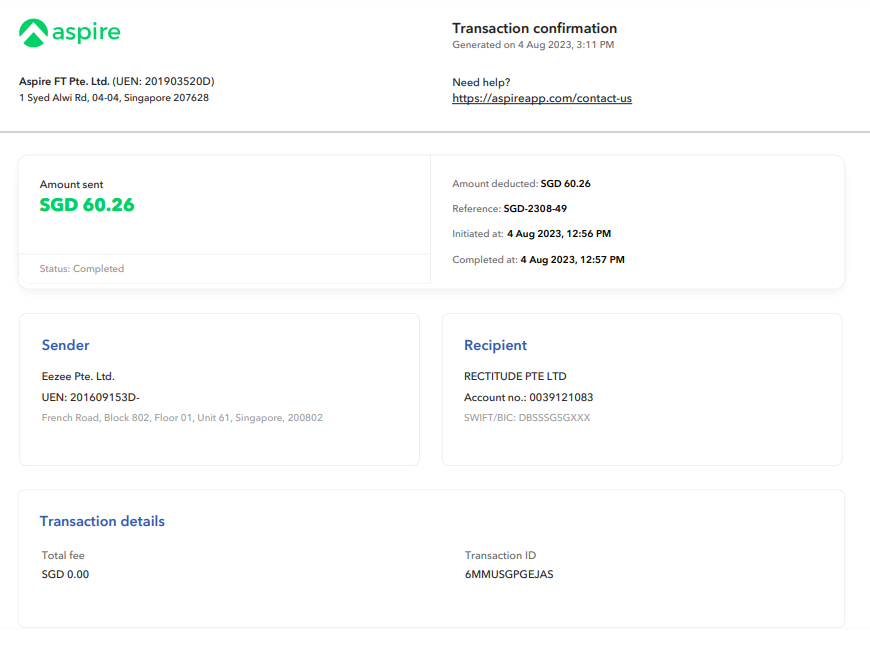Select 'Aspire FT Pte. Ltd.' company name
The height and width of the screenshot is (653, 870).
point(64,82)
